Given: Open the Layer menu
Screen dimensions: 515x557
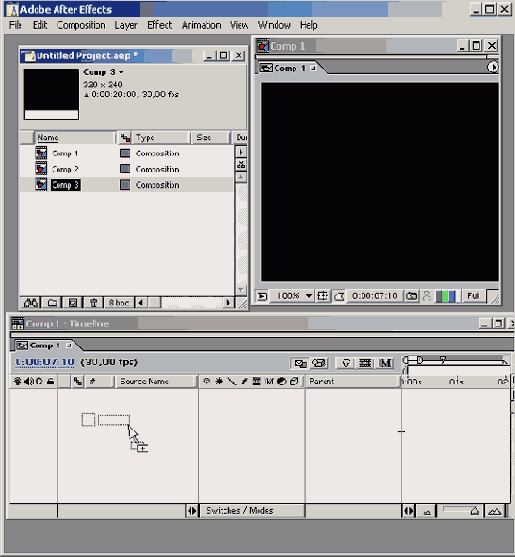Looking at the screenshot, I should point(126,25).
